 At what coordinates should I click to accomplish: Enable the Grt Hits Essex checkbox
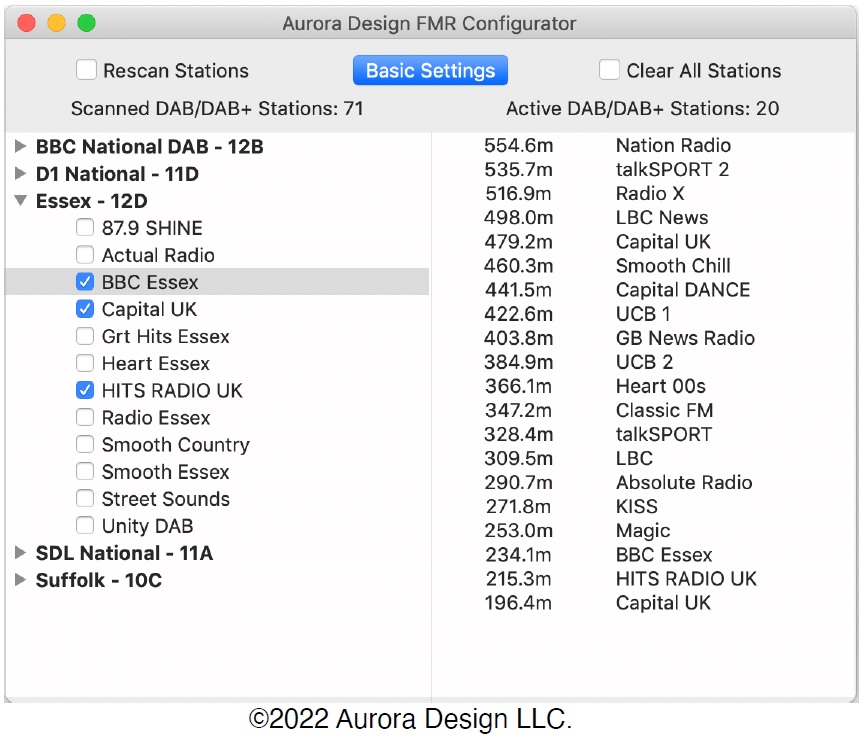pos(84,336)
